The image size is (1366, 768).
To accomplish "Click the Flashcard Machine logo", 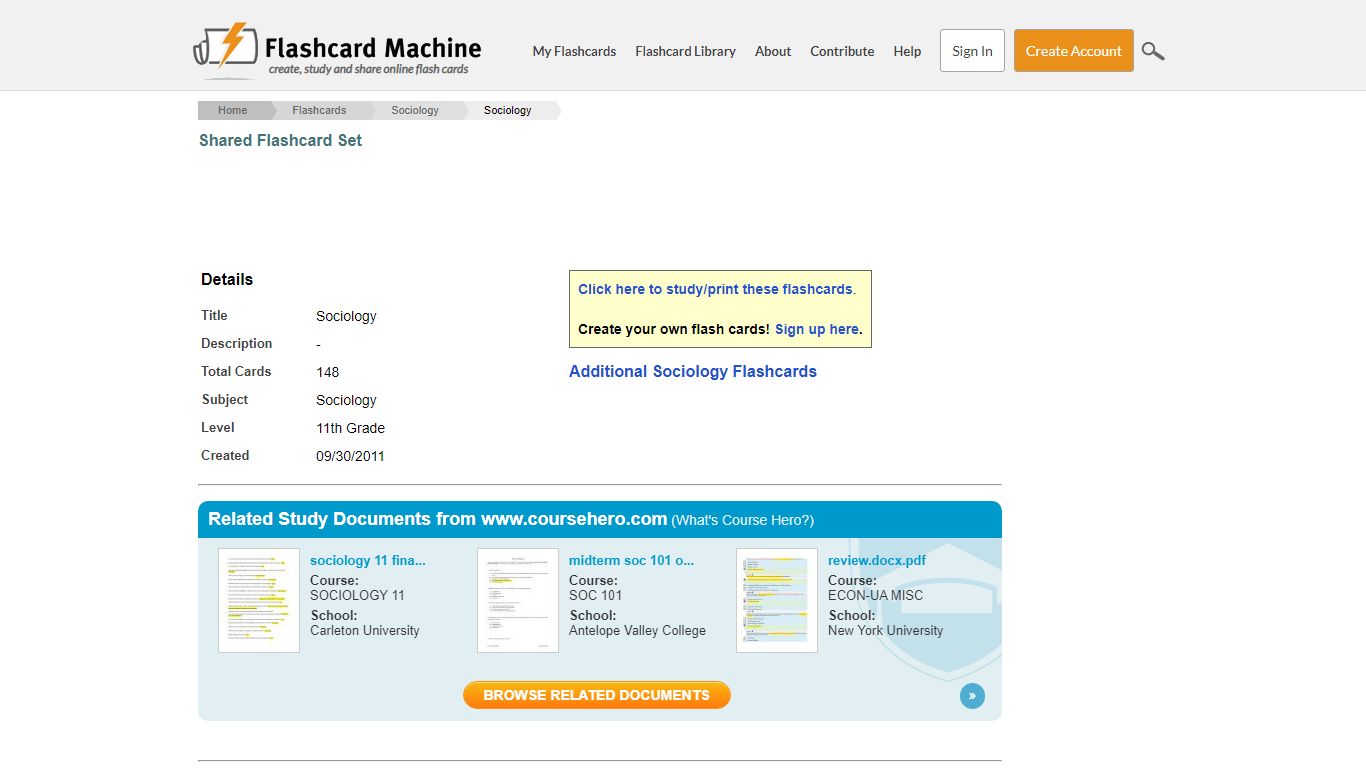I will pos(337,50).
